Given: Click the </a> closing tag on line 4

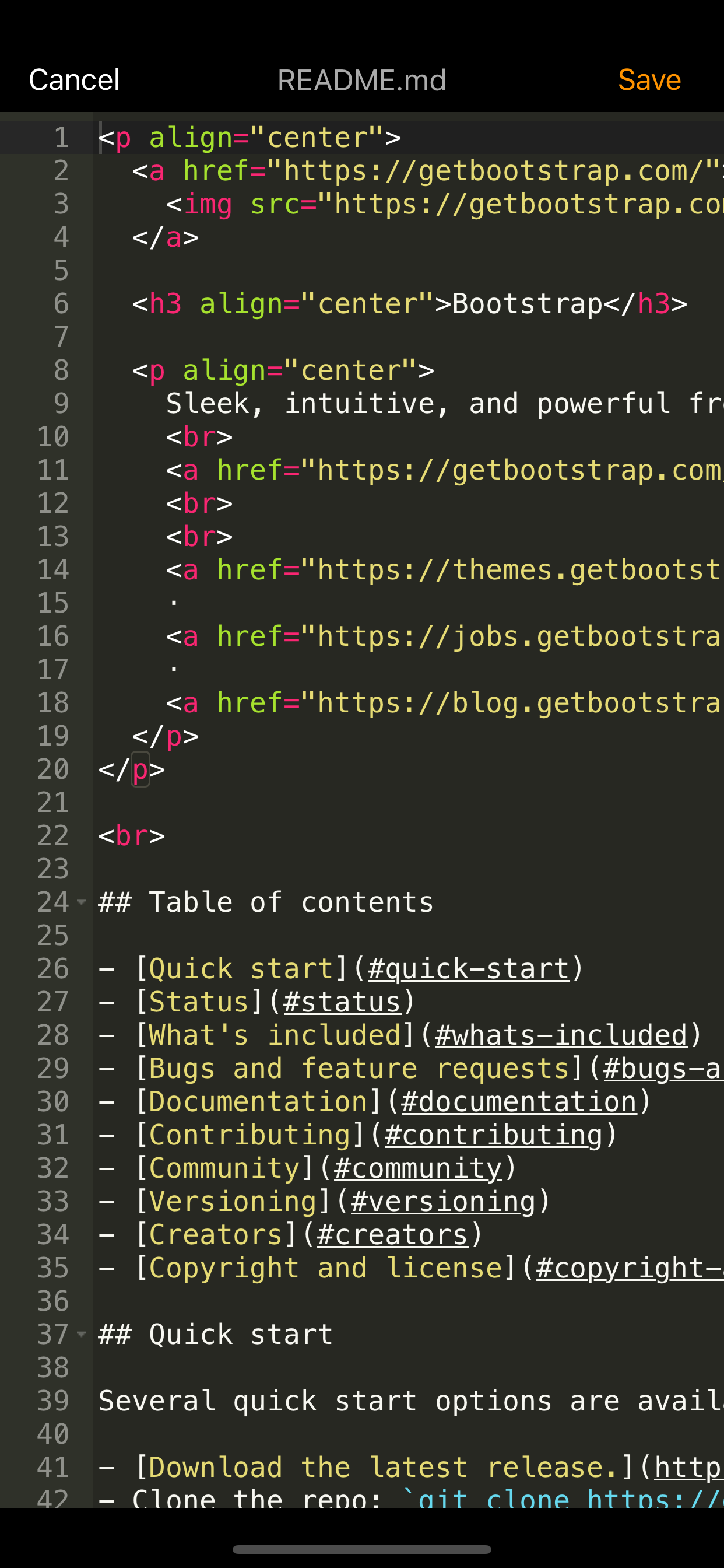Looking at the screenshot, I should [x=166, y=237].
